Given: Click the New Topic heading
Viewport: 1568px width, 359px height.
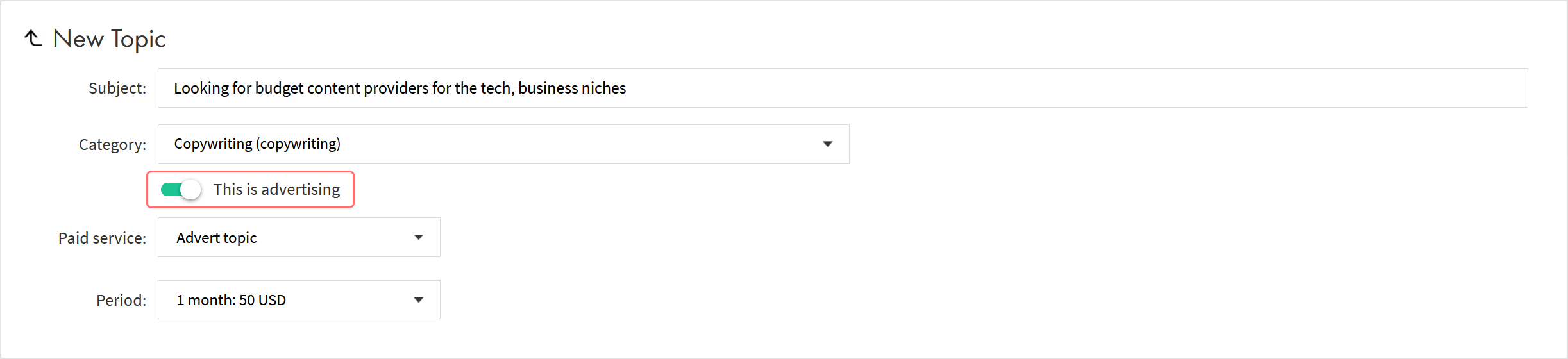Looking at the screenshot, I should tap(109, 39).
